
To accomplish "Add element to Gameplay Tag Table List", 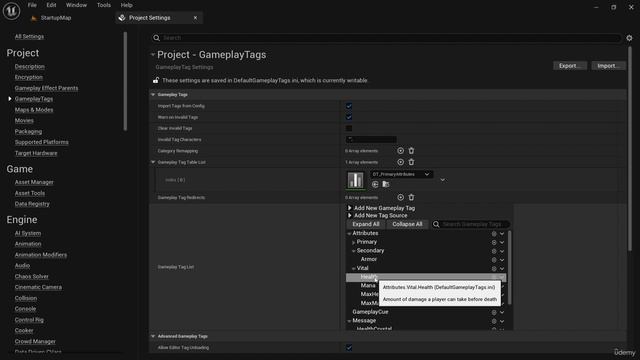I will (x=400, y=162).
